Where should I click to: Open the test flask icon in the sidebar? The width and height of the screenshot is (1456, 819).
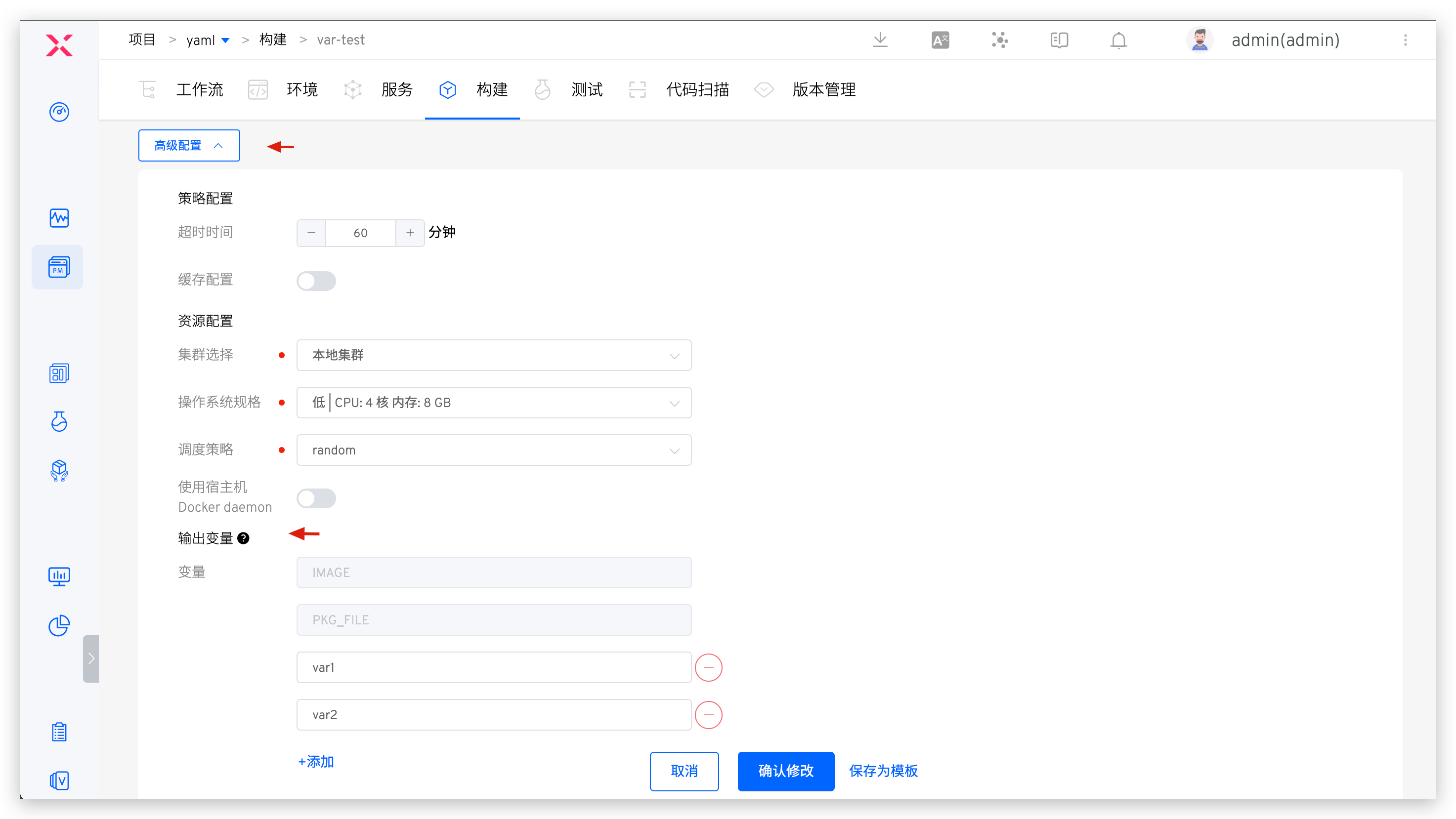[x=59, y=422]
